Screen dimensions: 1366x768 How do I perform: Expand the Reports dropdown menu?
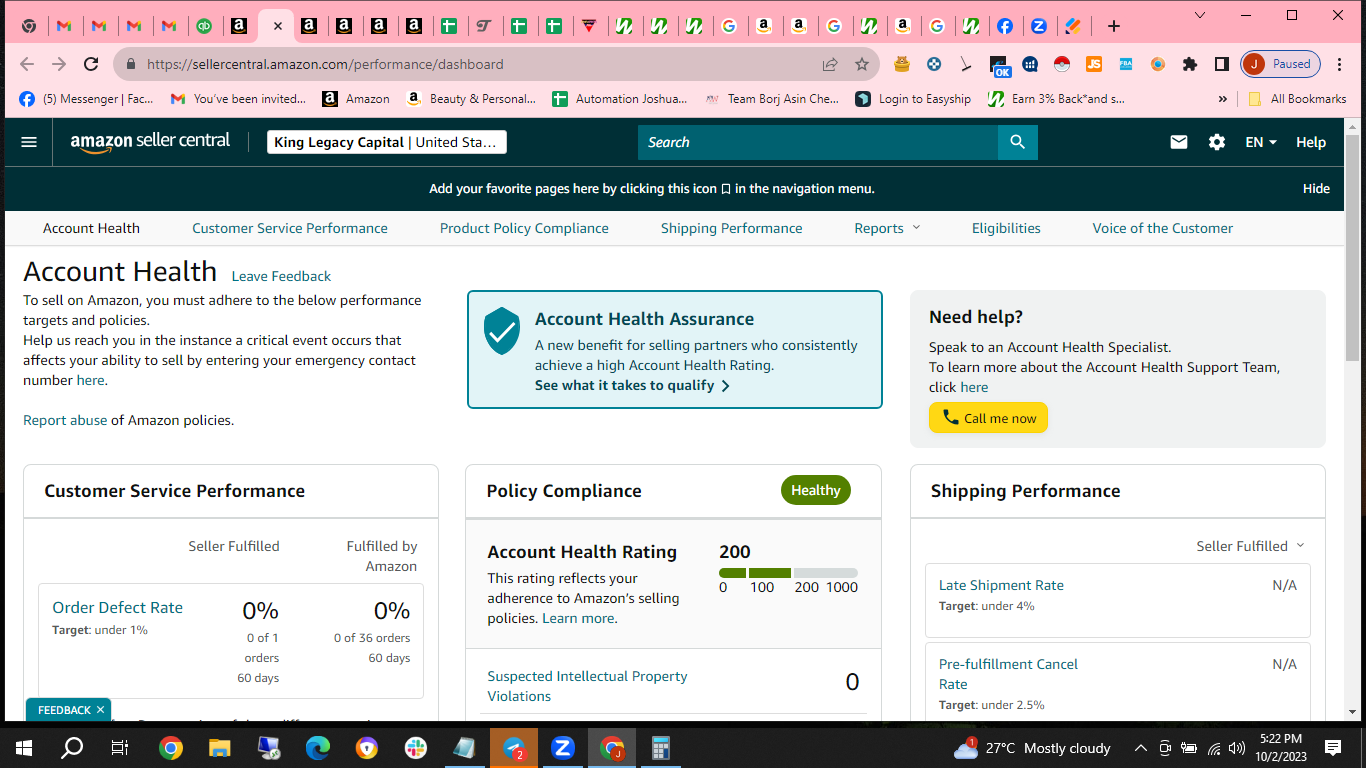(x=887, y=228)
